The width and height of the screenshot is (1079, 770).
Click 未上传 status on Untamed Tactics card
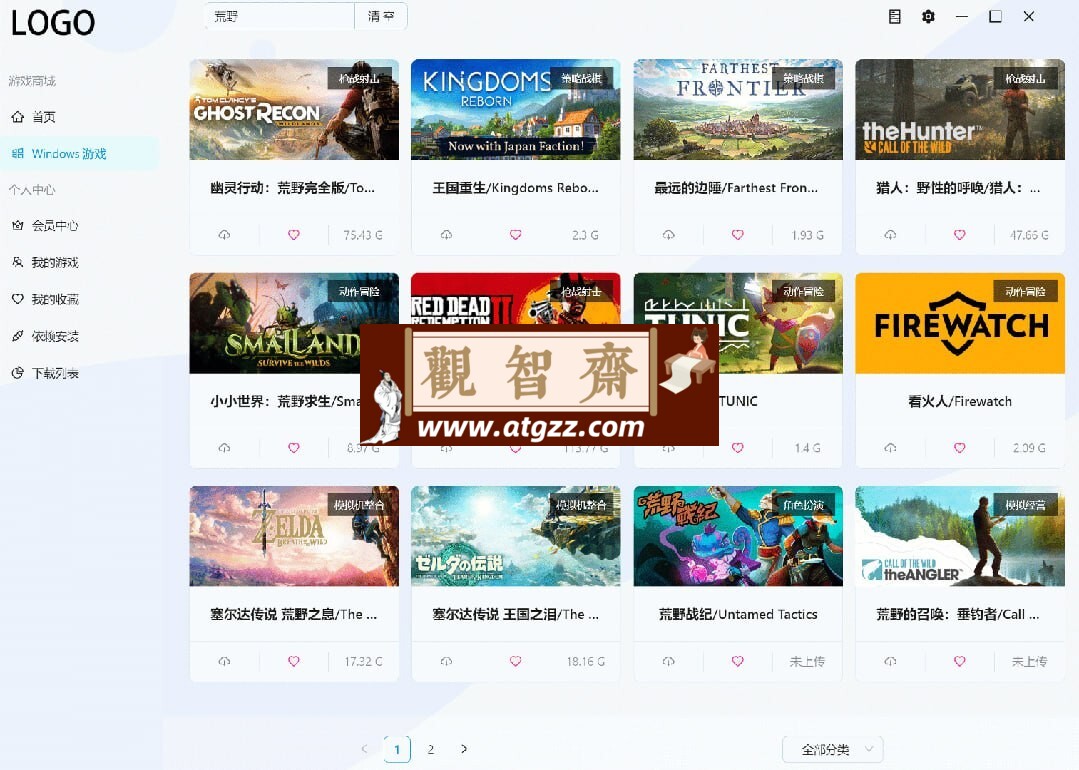[807, 661]
